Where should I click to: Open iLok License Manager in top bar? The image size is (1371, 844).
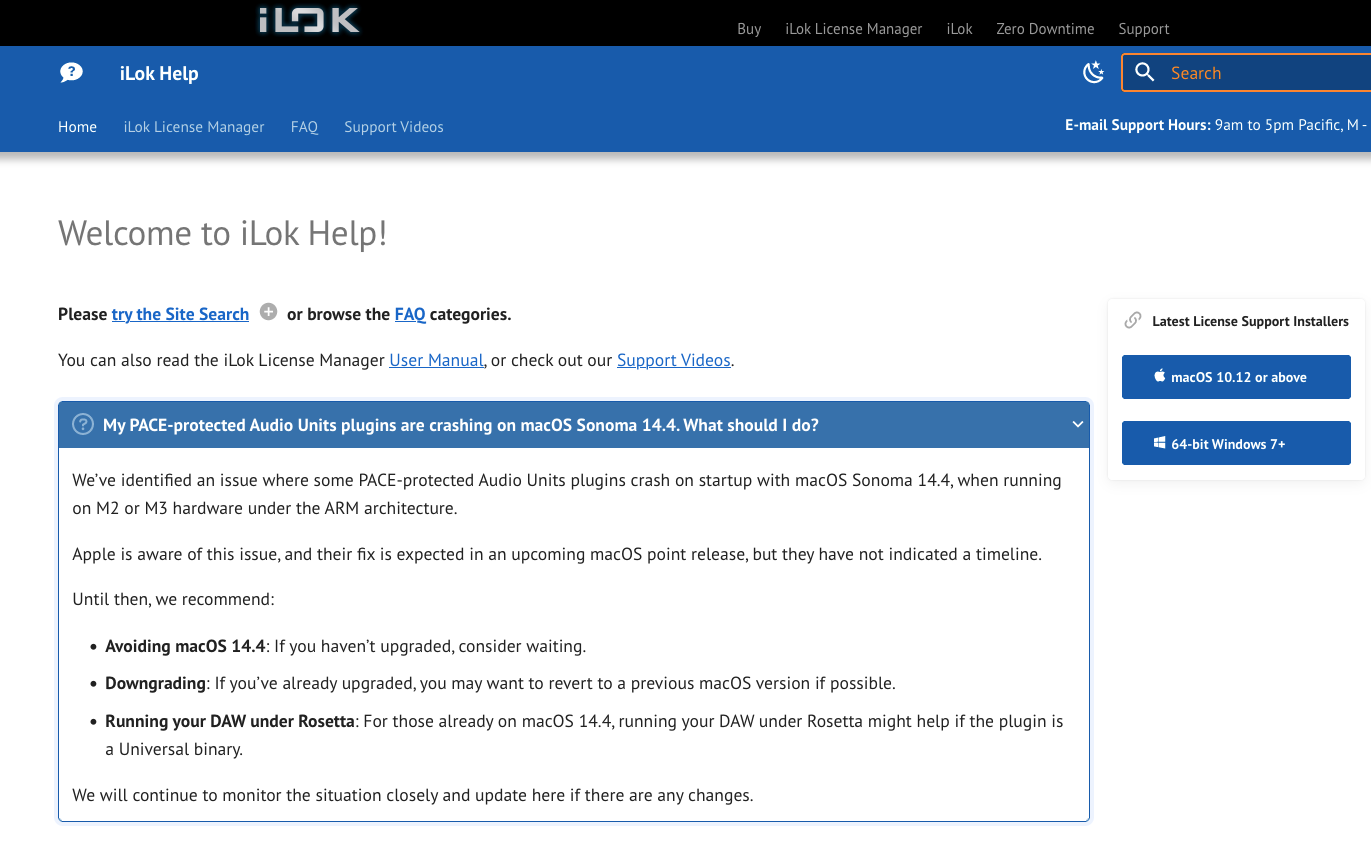click(854, 29)
